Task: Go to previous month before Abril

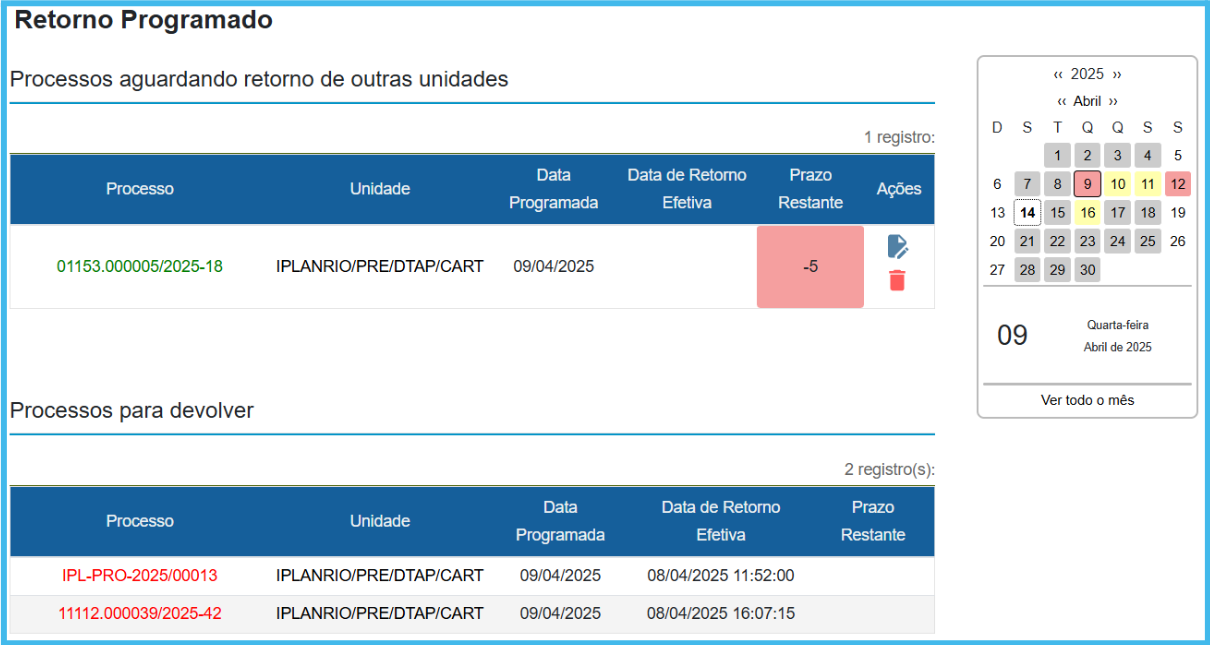Action: coord(1062,102)
